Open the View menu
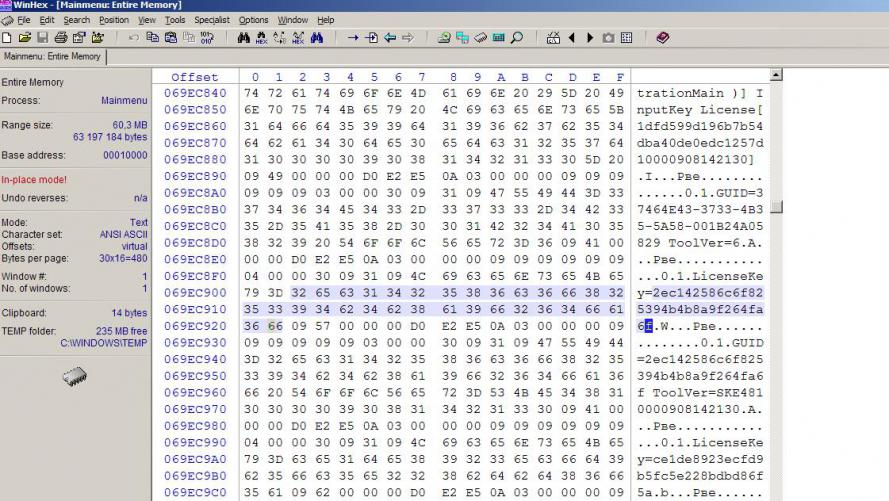Screen dimensions: 889x501 point(147,20)
